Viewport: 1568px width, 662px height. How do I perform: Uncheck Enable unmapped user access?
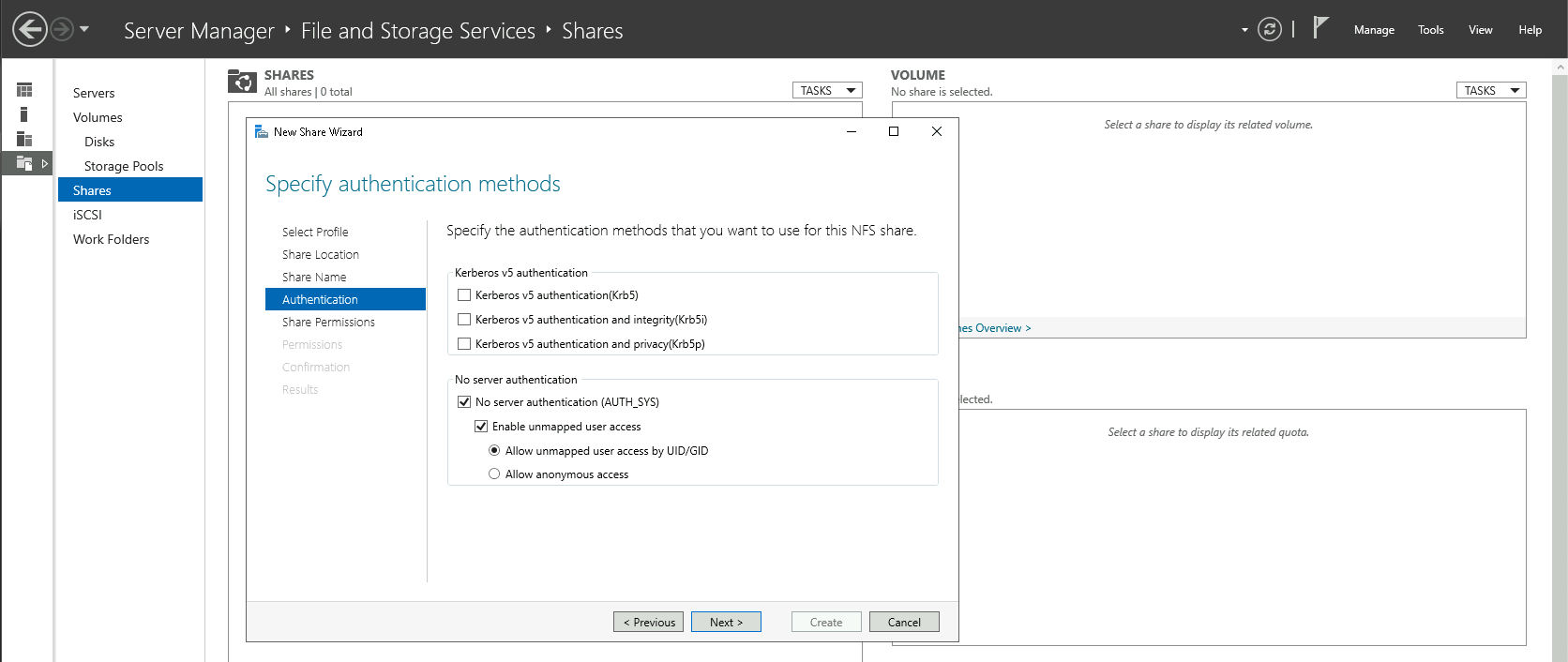[481, 427]
